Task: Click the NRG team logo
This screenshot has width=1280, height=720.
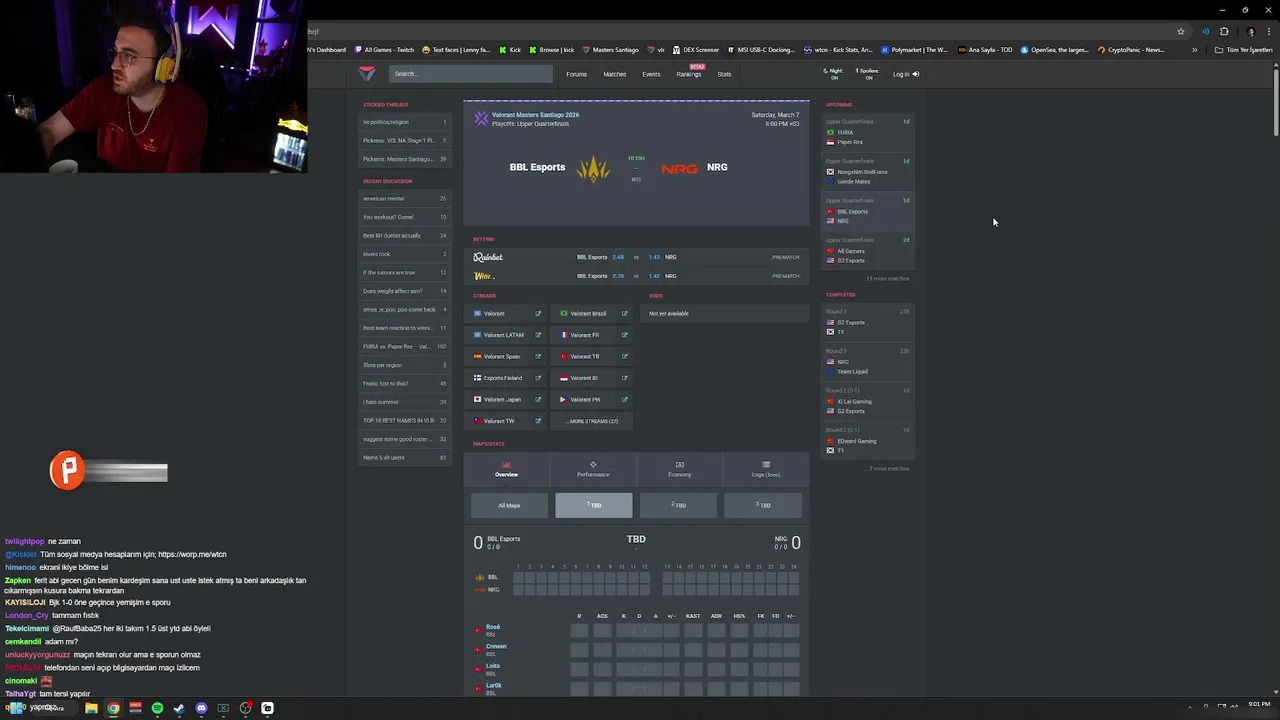Action: click(x=679, y=168)
